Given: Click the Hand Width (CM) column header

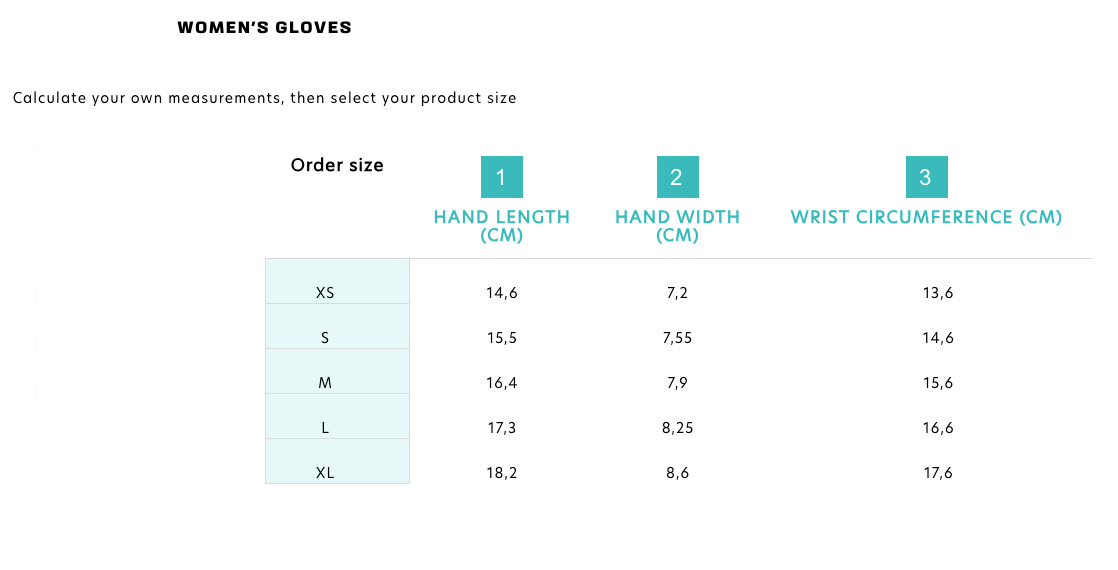Looking at the screenshot, I should pyautogui.click(x=677, y=226).
